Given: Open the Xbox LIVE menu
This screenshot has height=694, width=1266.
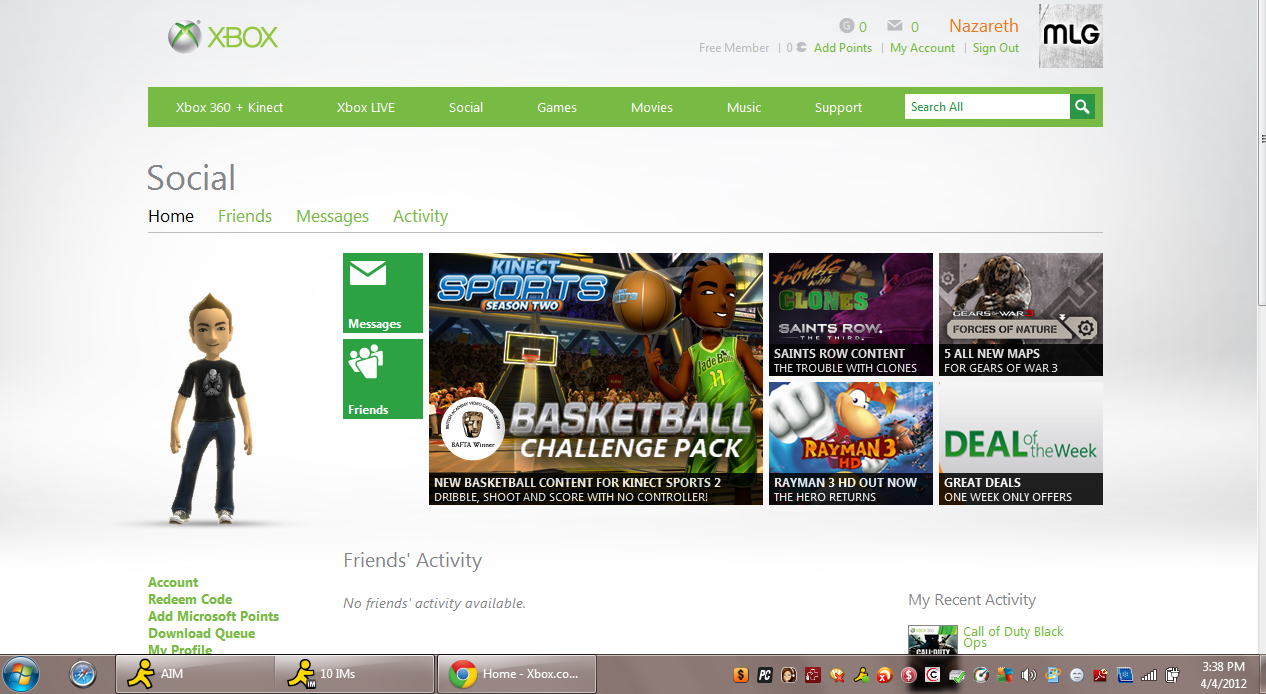Looking at the screenshot, I should tap(366, 107).
